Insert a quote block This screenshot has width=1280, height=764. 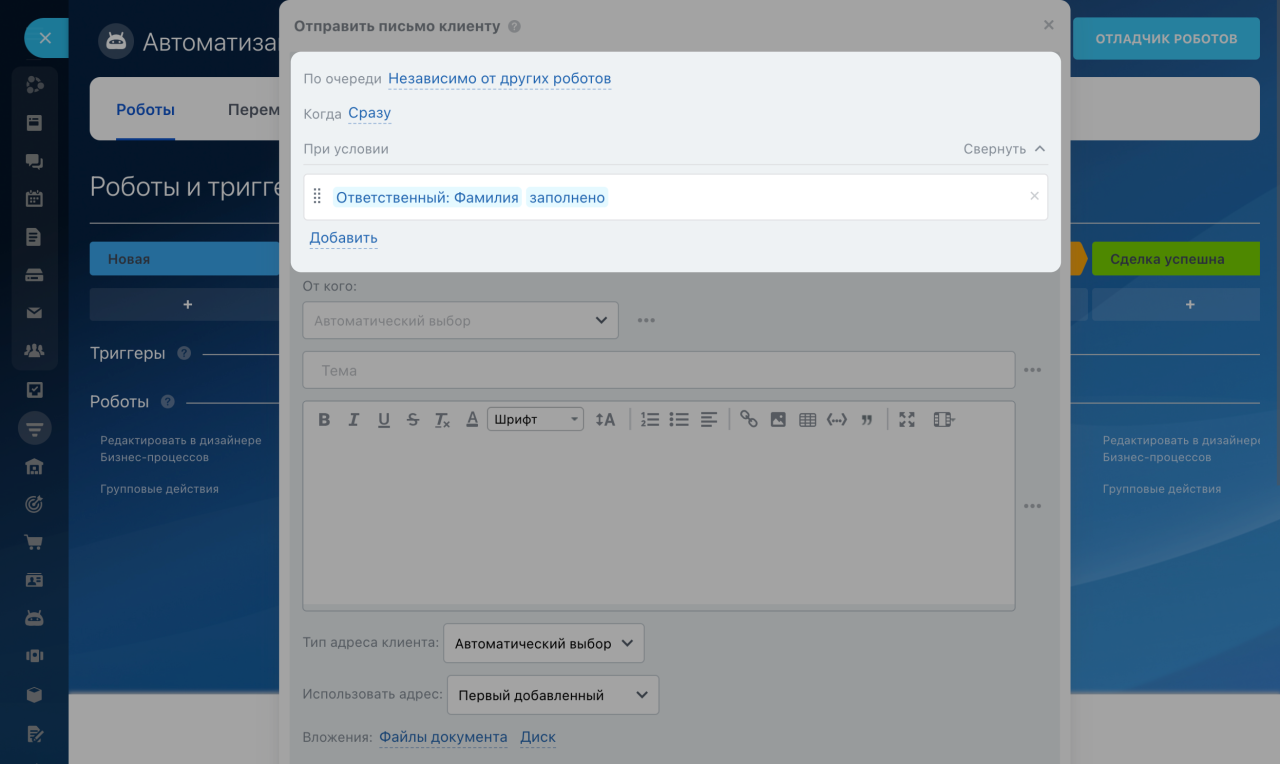coord(867,420)
